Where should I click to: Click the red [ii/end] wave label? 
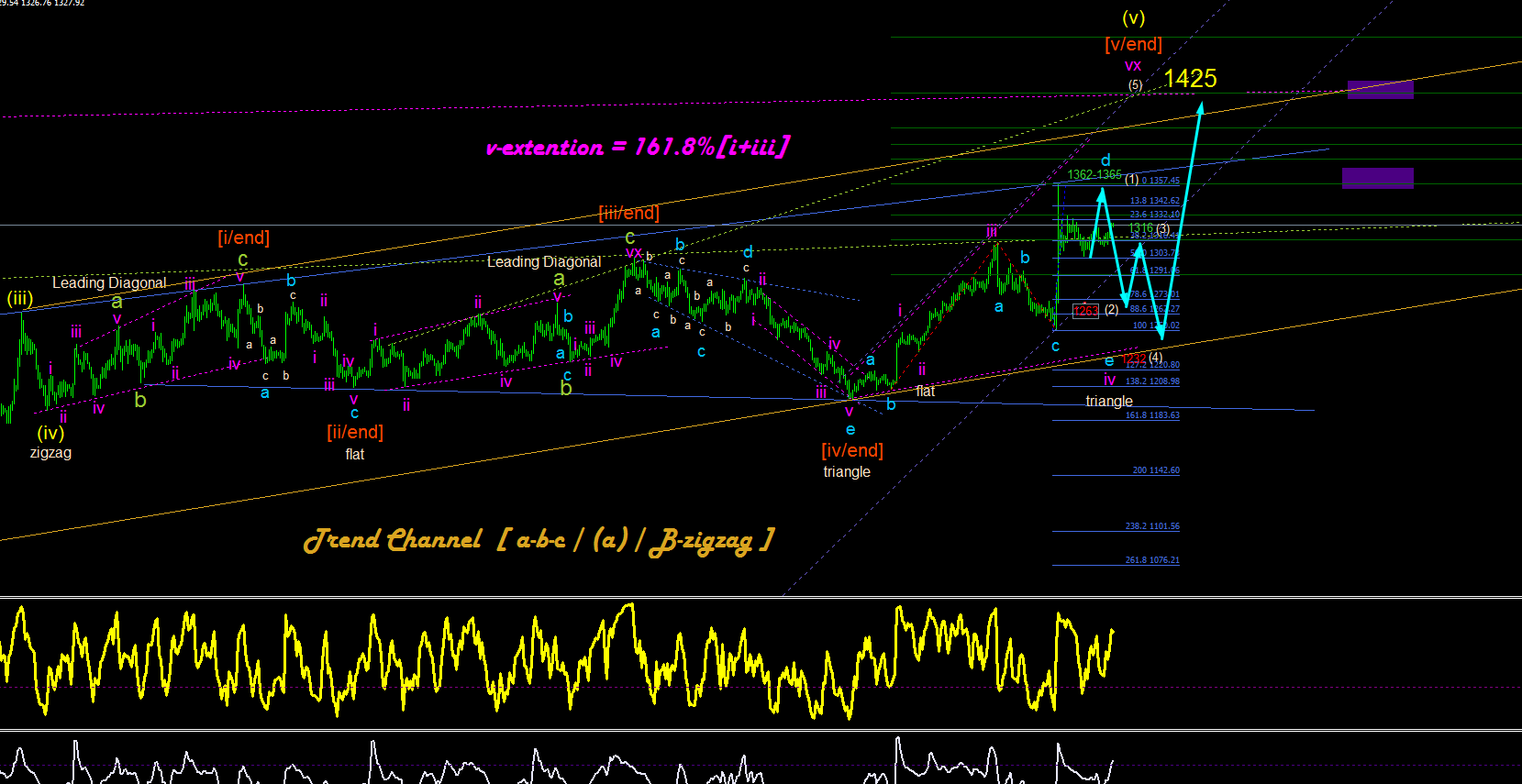point(355,432)
